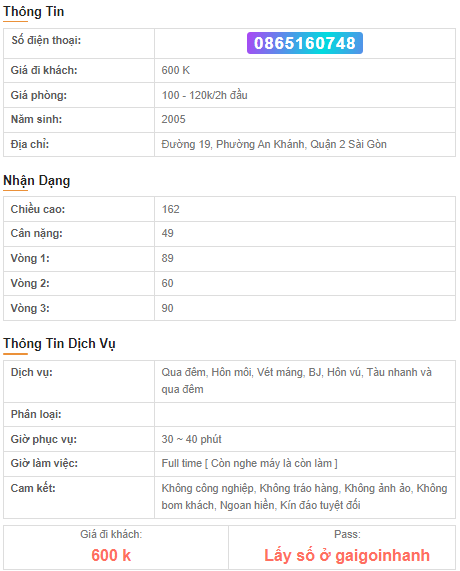
Task: Select the 'Vòng 3:' value 90
Action: [x=168, y=308]
